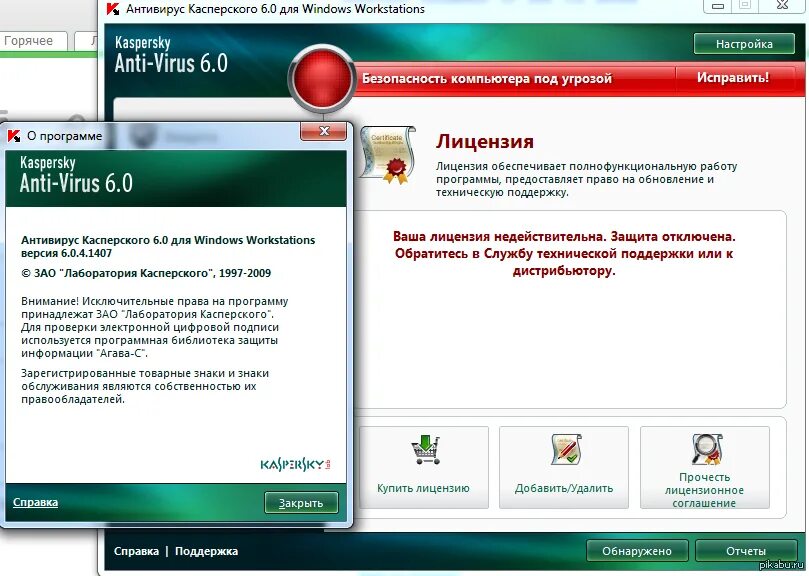Click the red security status indicator light

(322, 79)
